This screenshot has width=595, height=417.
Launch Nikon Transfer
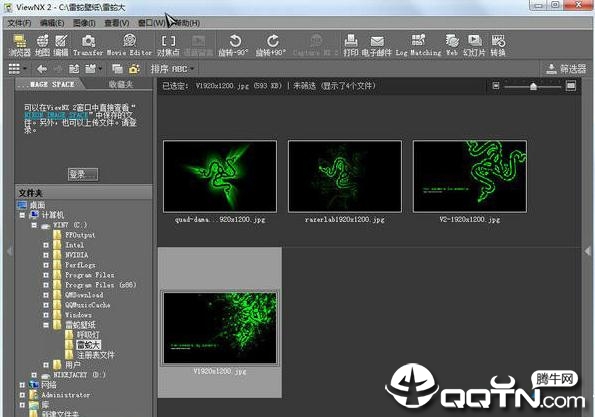point(88,45)
